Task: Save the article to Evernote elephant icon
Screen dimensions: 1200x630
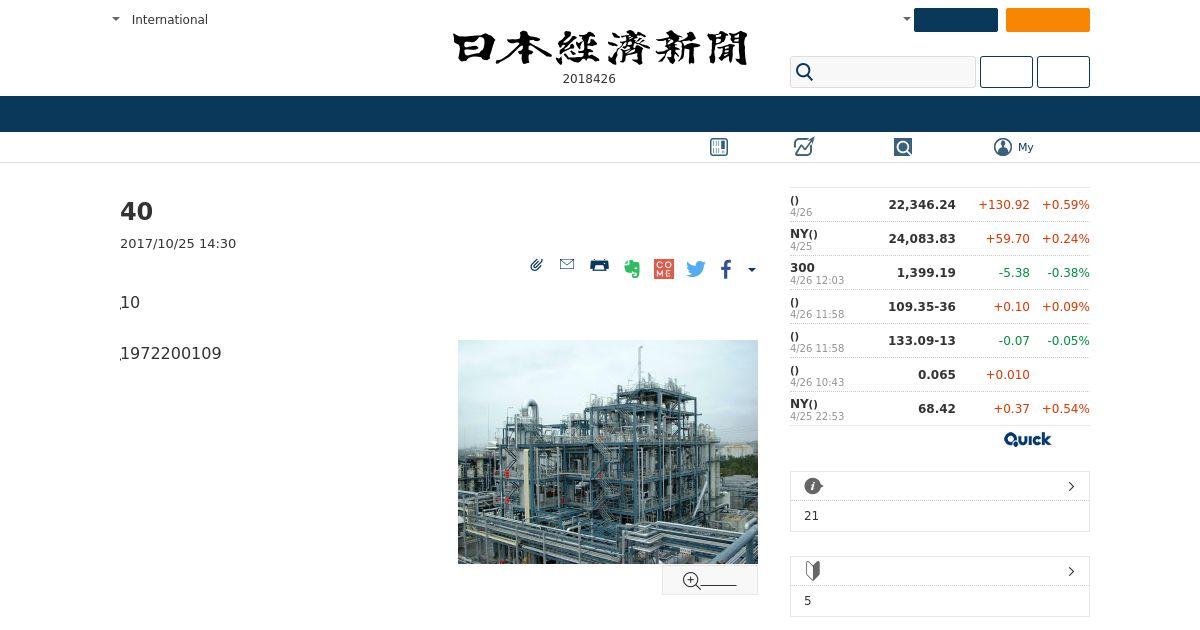Action: [632, 268]
